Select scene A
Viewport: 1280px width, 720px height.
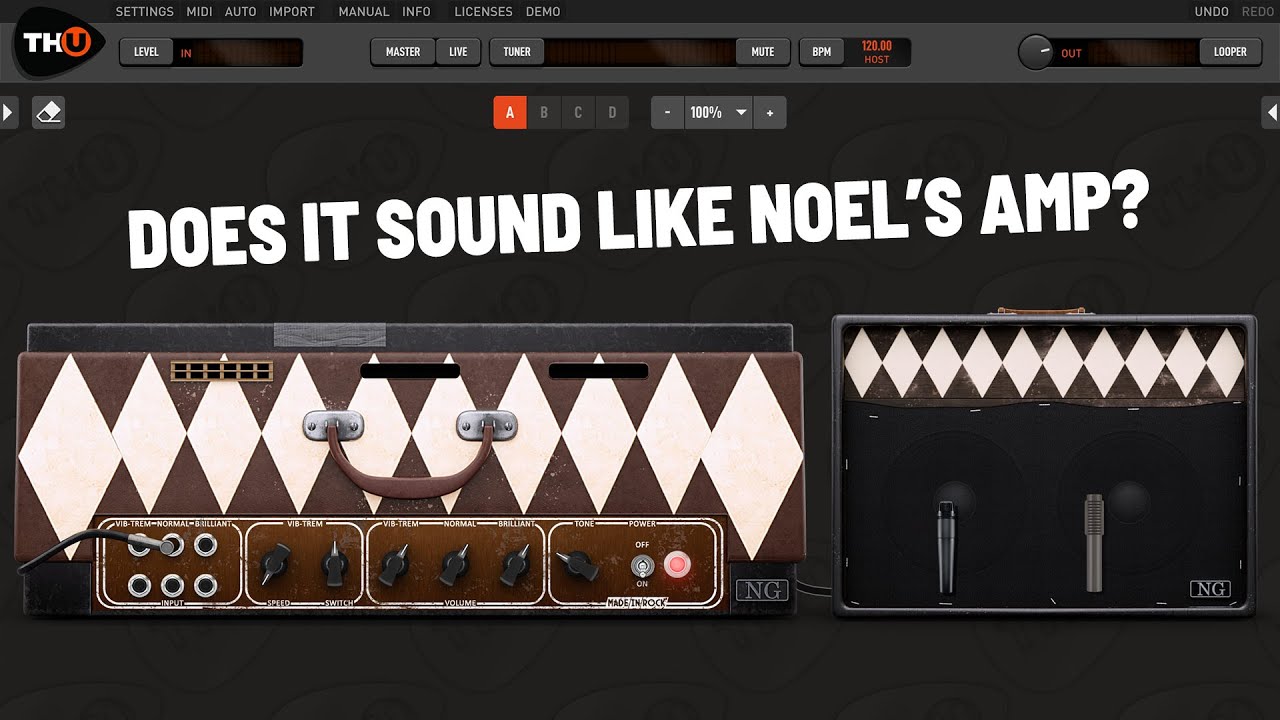(510, 113)
